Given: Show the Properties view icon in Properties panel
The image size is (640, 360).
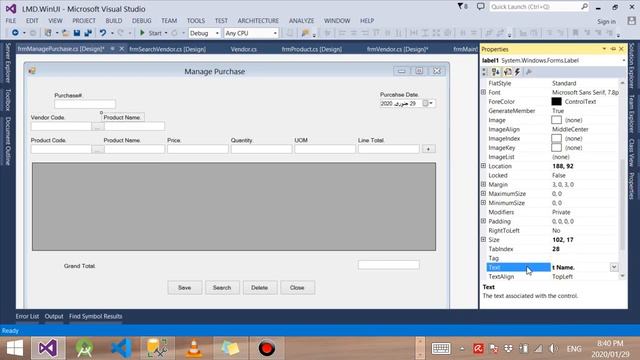Looking at the screenshot, I should click(507, 72).
